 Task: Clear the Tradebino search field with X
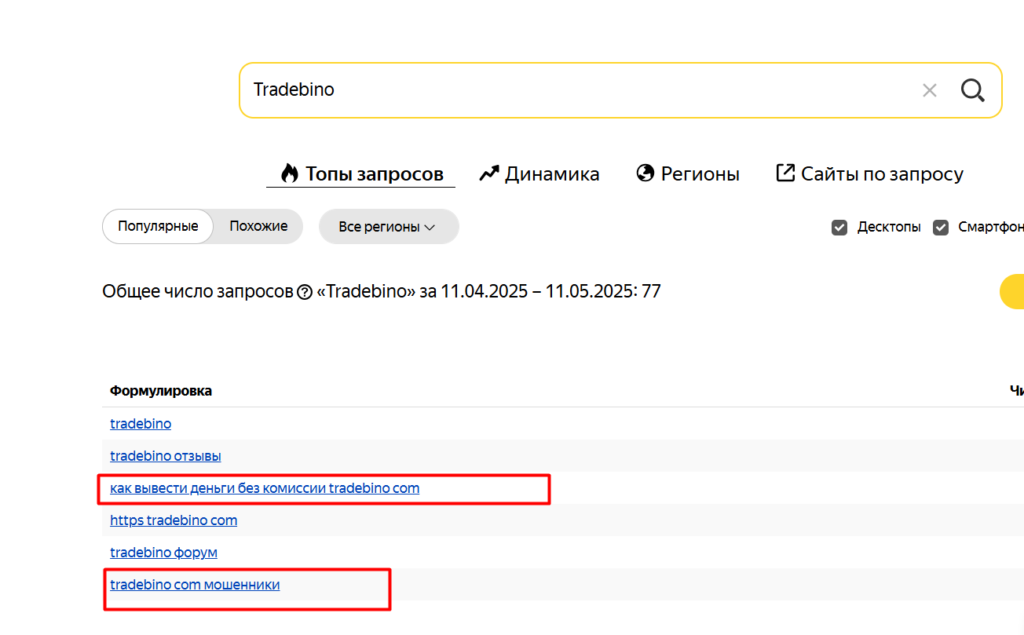929,90
